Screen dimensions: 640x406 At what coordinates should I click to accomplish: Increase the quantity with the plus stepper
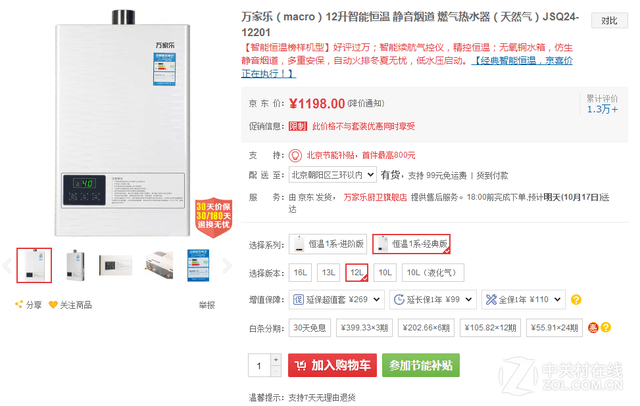coord(276,359)
